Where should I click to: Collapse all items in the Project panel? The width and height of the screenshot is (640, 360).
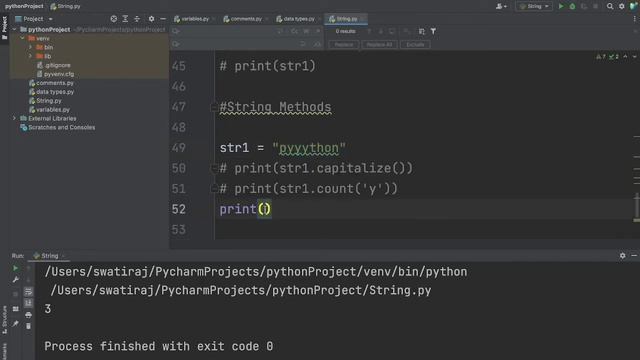(x=137, y=19)
